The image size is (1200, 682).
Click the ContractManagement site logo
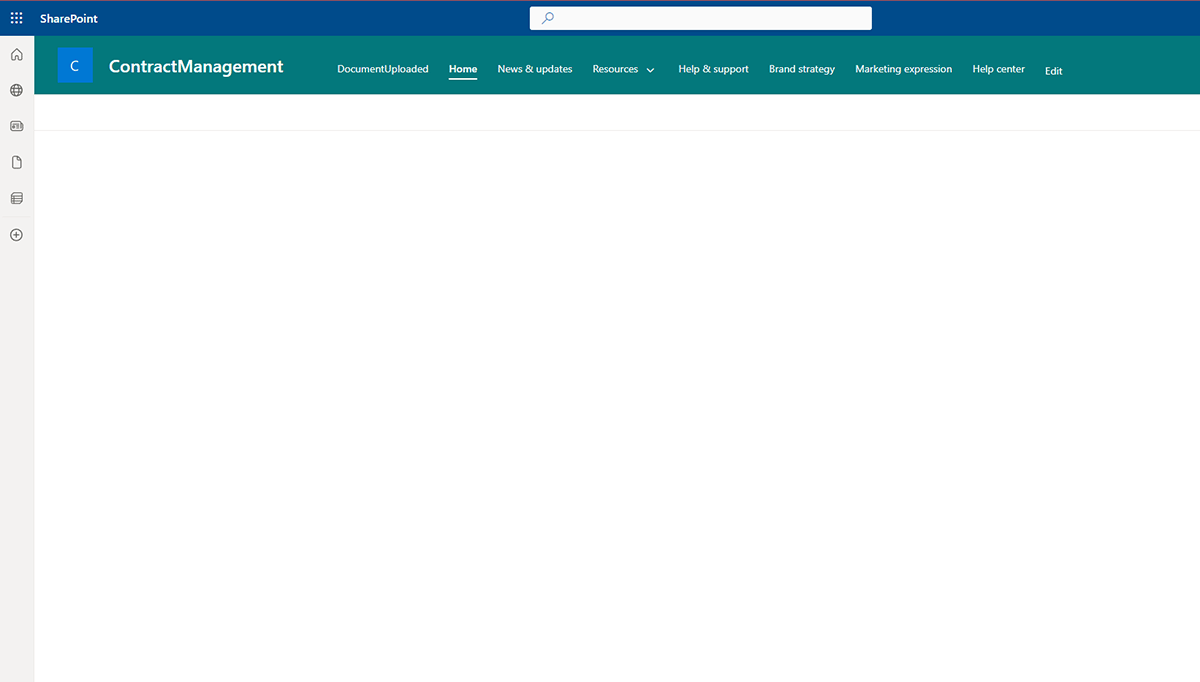pyautogui.click(x=75, y=65)
